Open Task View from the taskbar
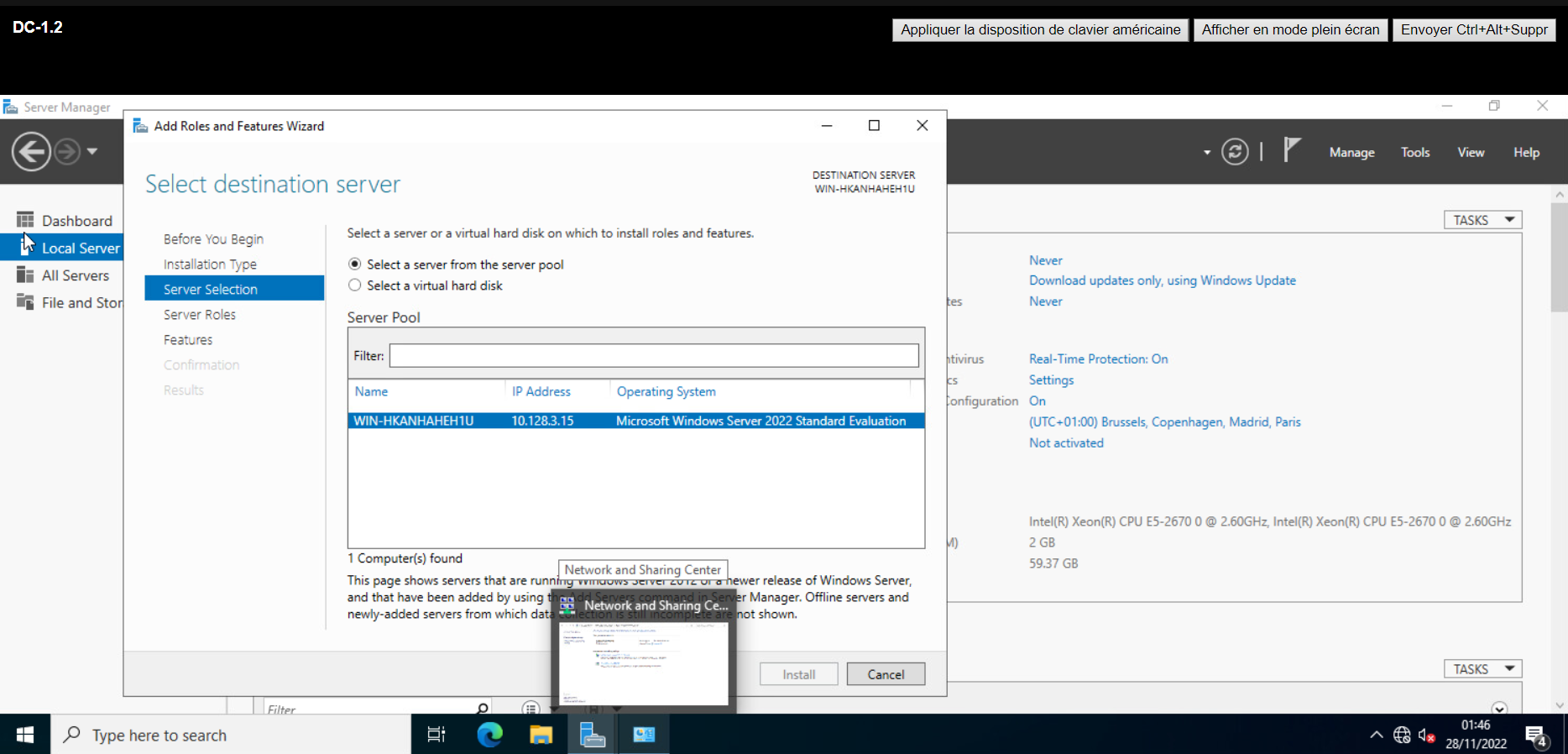Screen dimensions: 1568x754 pos(436,735)
